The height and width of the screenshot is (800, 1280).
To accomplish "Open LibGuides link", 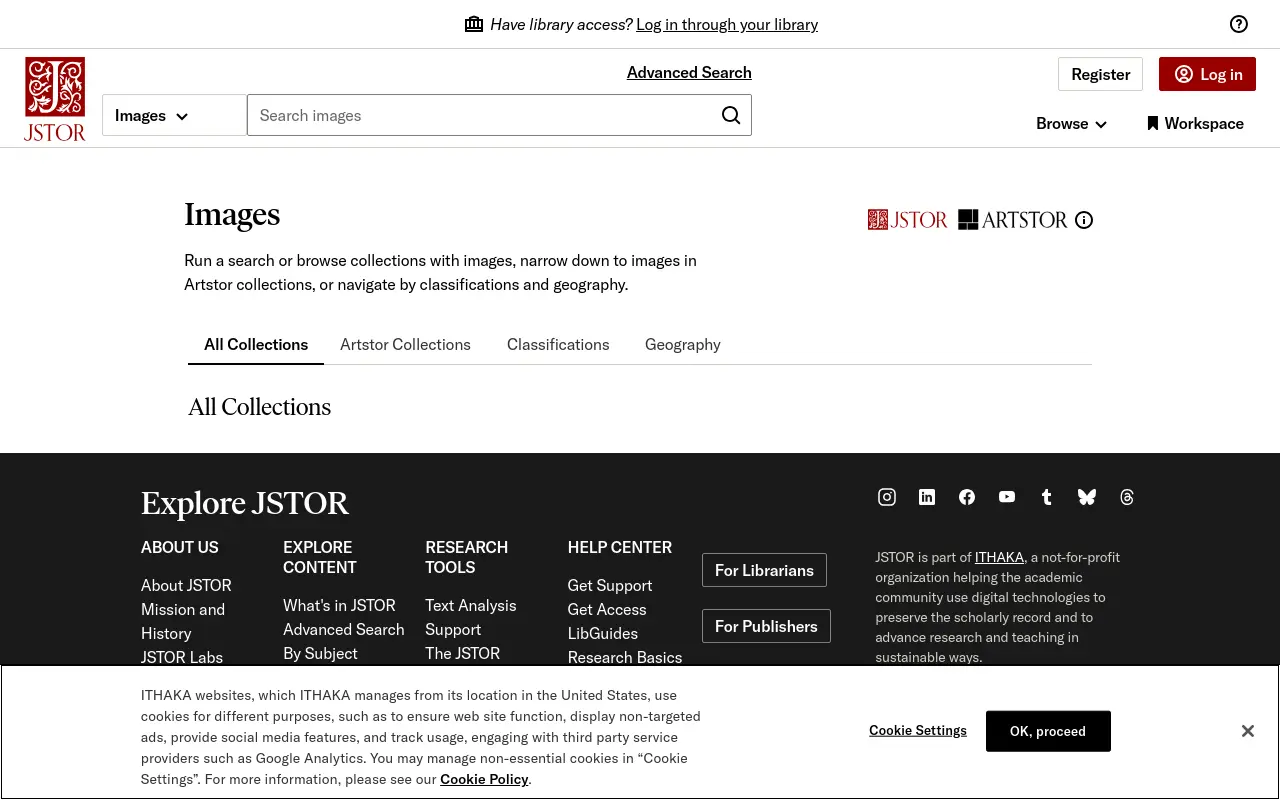I will pyautogui.click(x=603, y=633).
